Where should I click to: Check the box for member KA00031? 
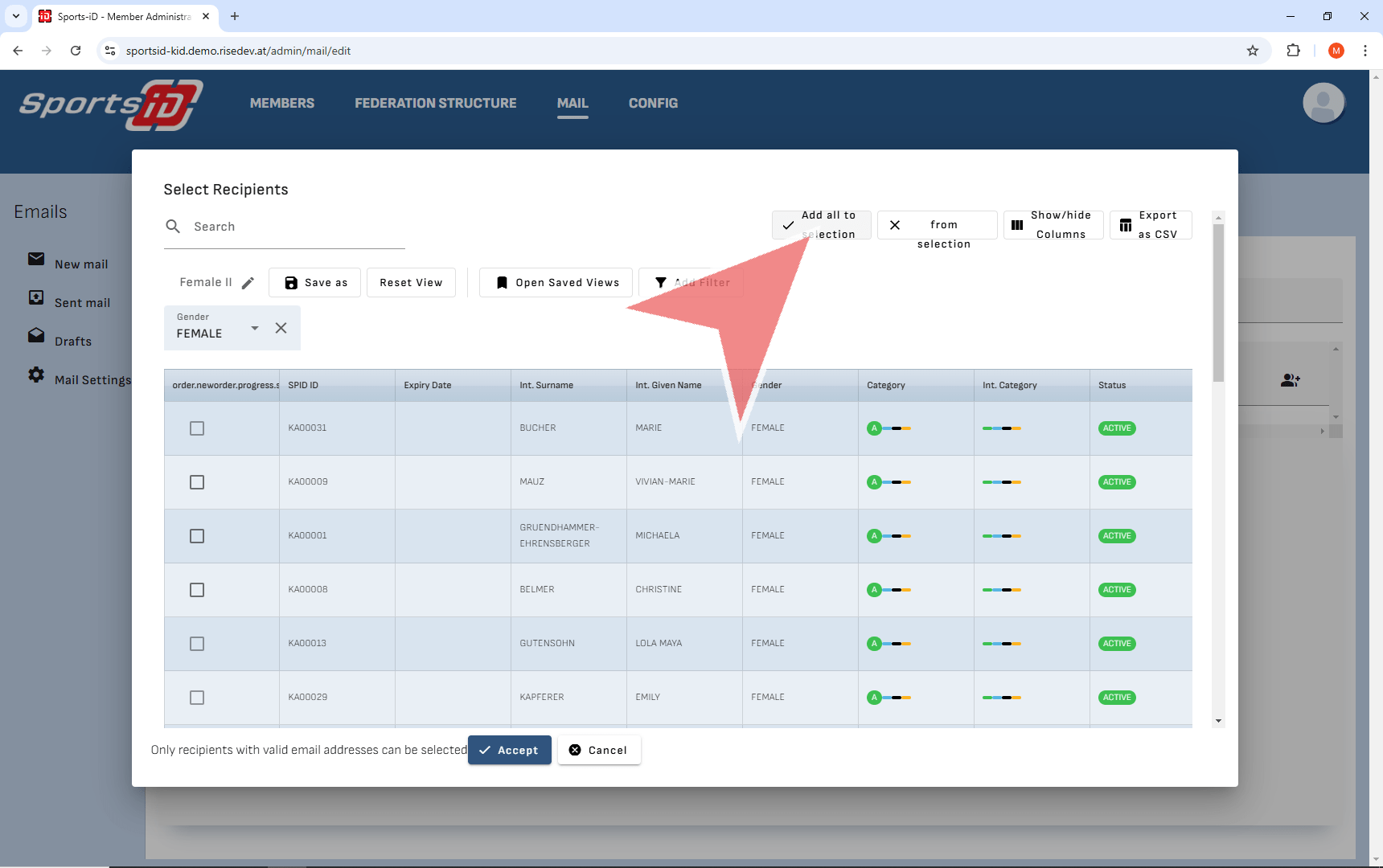(197, 428)
